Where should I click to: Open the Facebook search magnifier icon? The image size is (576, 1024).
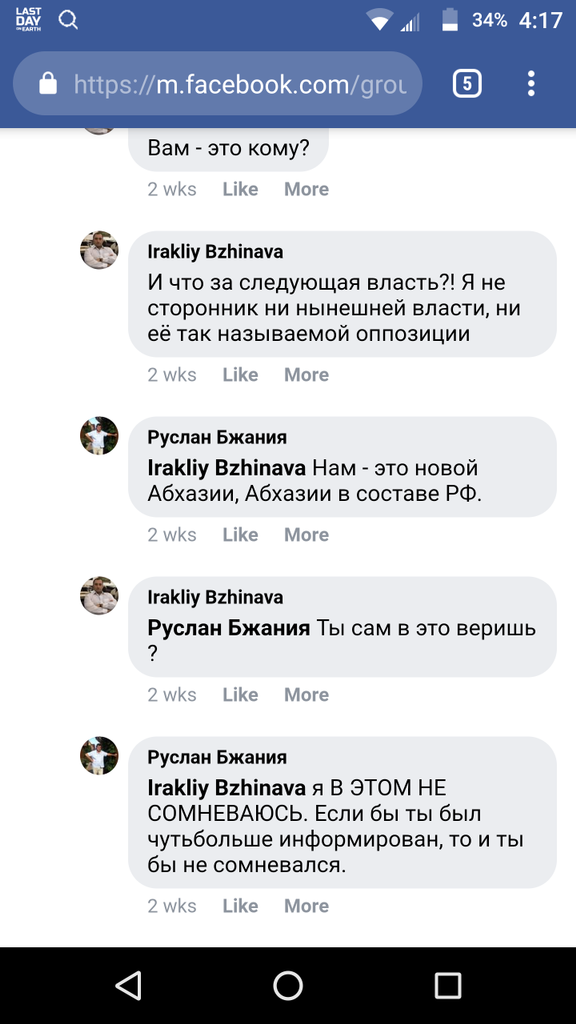click(68, 19)
